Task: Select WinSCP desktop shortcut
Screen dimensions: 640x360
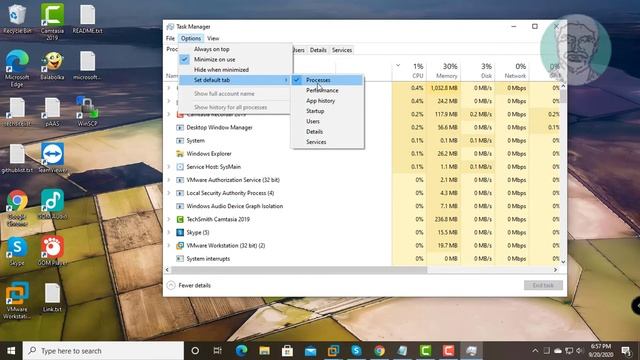Action: tap(87, 111)
